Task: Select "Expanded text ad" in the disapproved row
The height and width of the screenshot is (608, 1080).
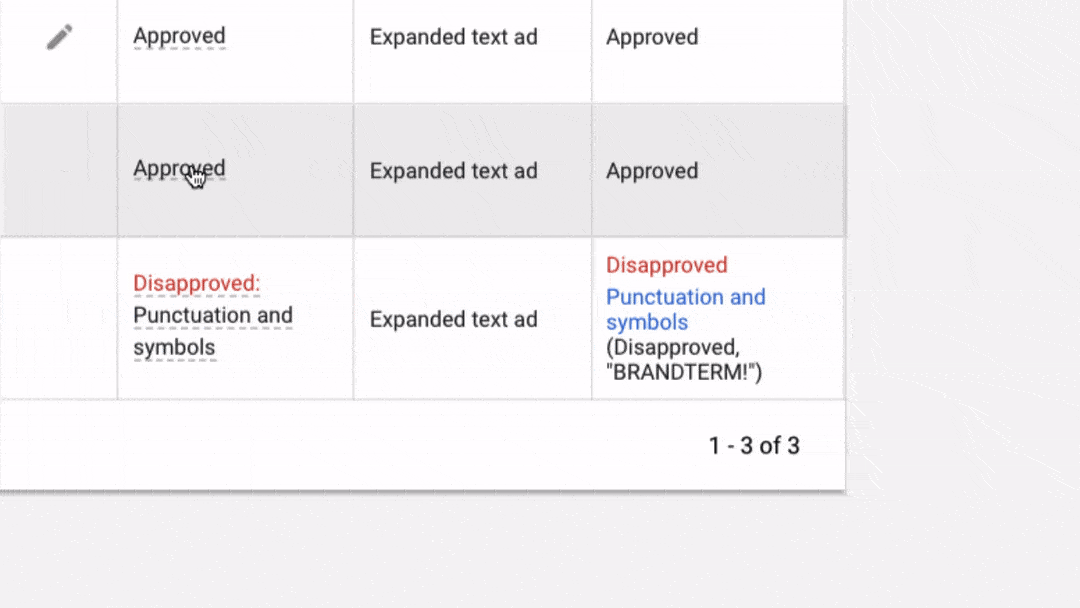Action: tap(453, 319)
